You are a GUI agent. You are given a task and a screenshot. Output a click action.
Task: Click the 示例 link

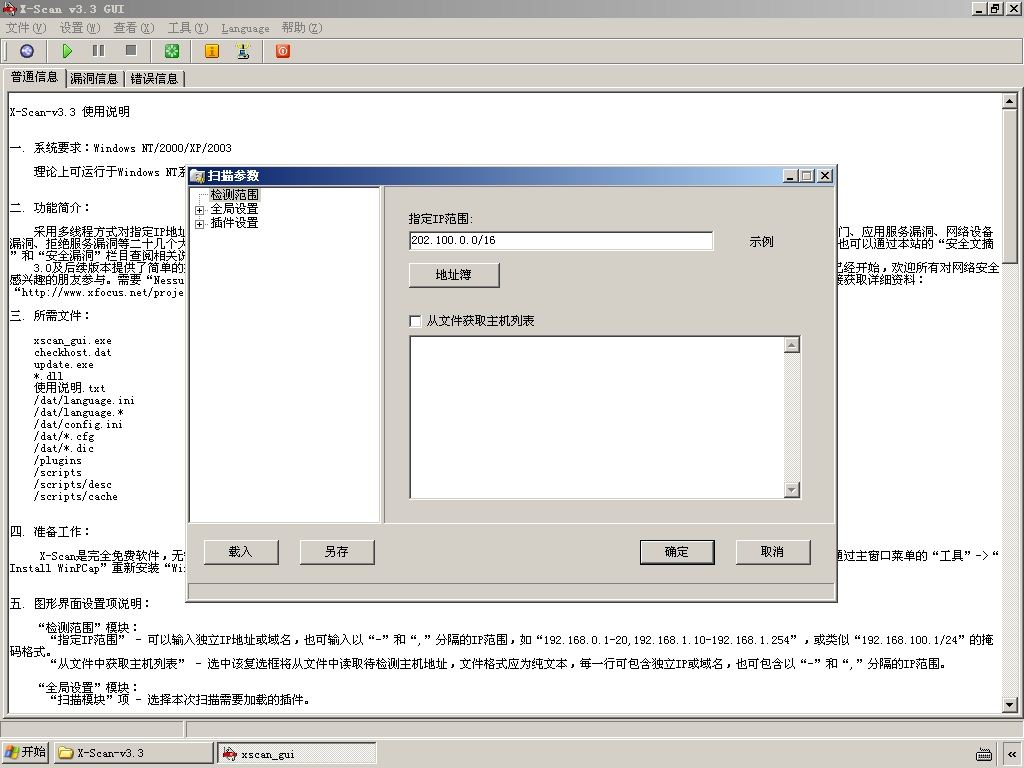(761, 242)
